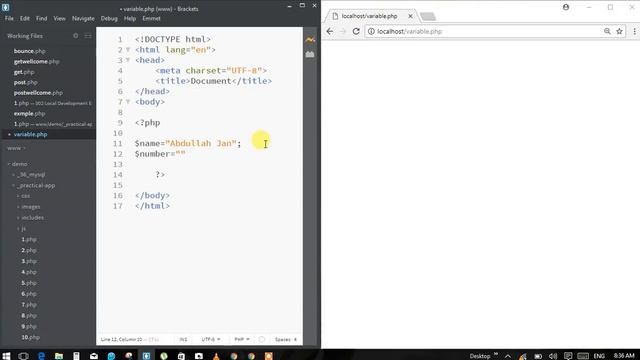Select variable.php in Working Files
This screenshot has width=640, height=360.
pos(30,134)
